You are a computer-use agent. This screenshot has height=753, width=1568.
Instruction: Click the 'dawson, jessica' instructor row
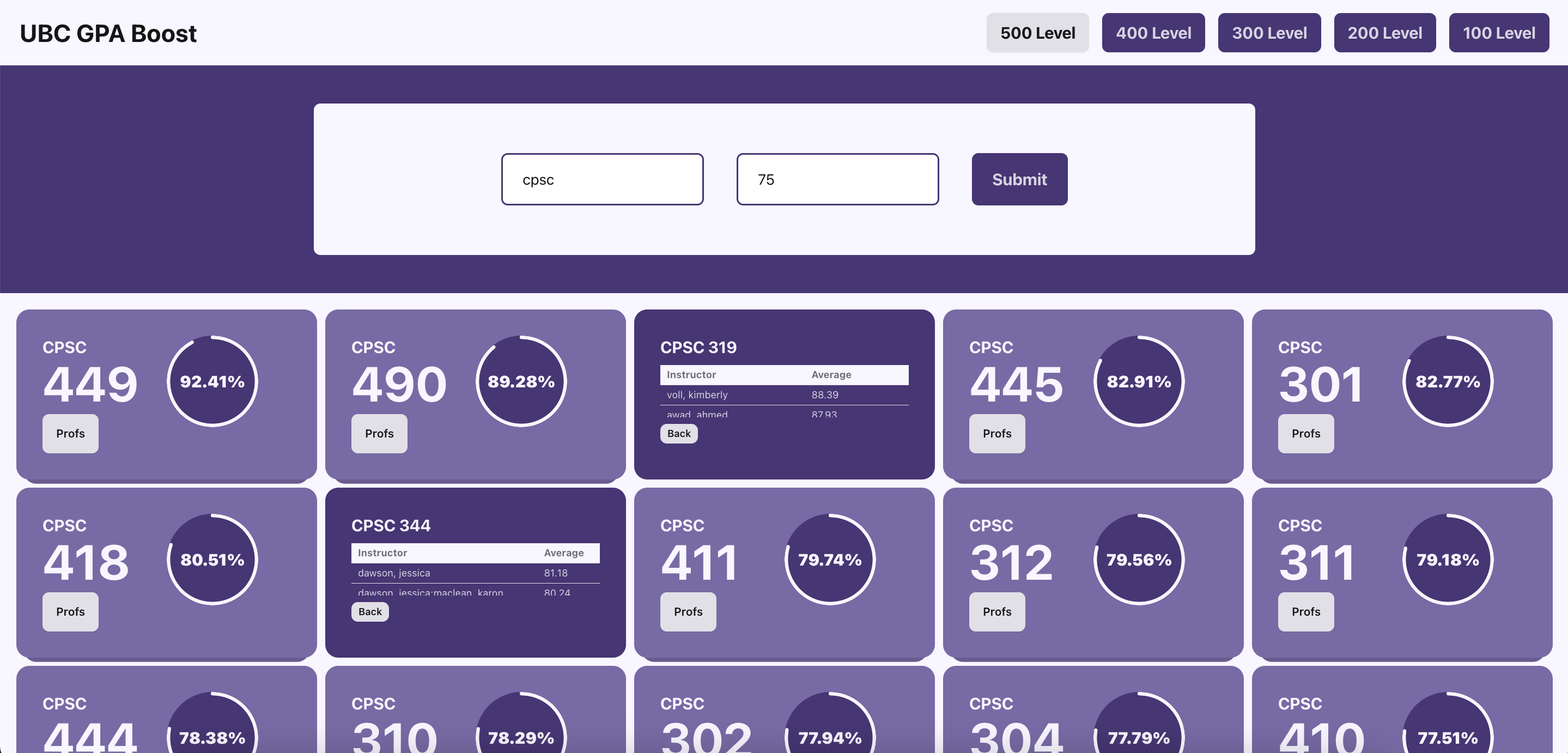pos(476,573)
